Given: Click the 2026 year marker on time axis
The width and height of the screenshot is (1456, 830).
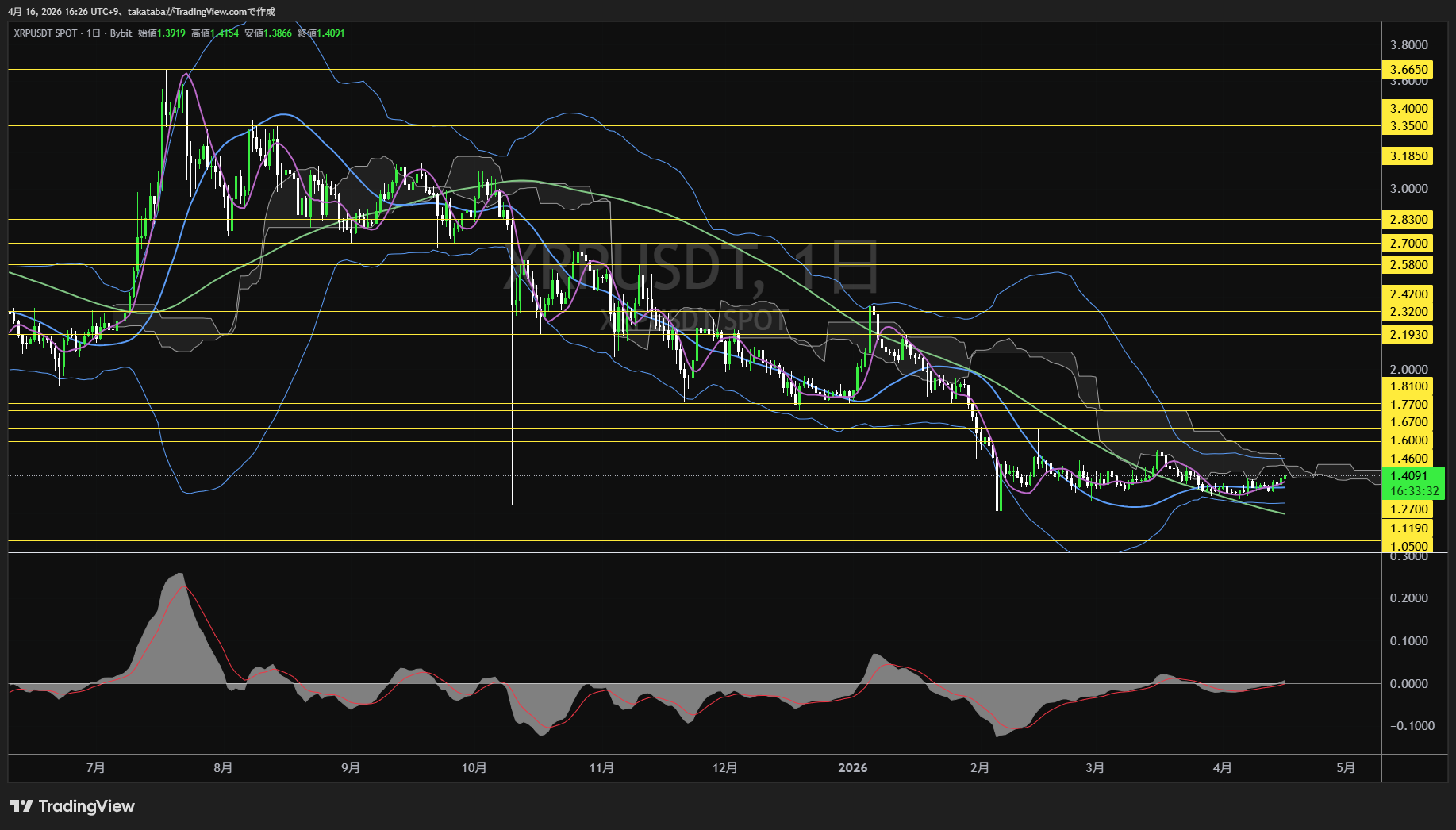Looking at the screenshot, I should [x=853, y=768].
